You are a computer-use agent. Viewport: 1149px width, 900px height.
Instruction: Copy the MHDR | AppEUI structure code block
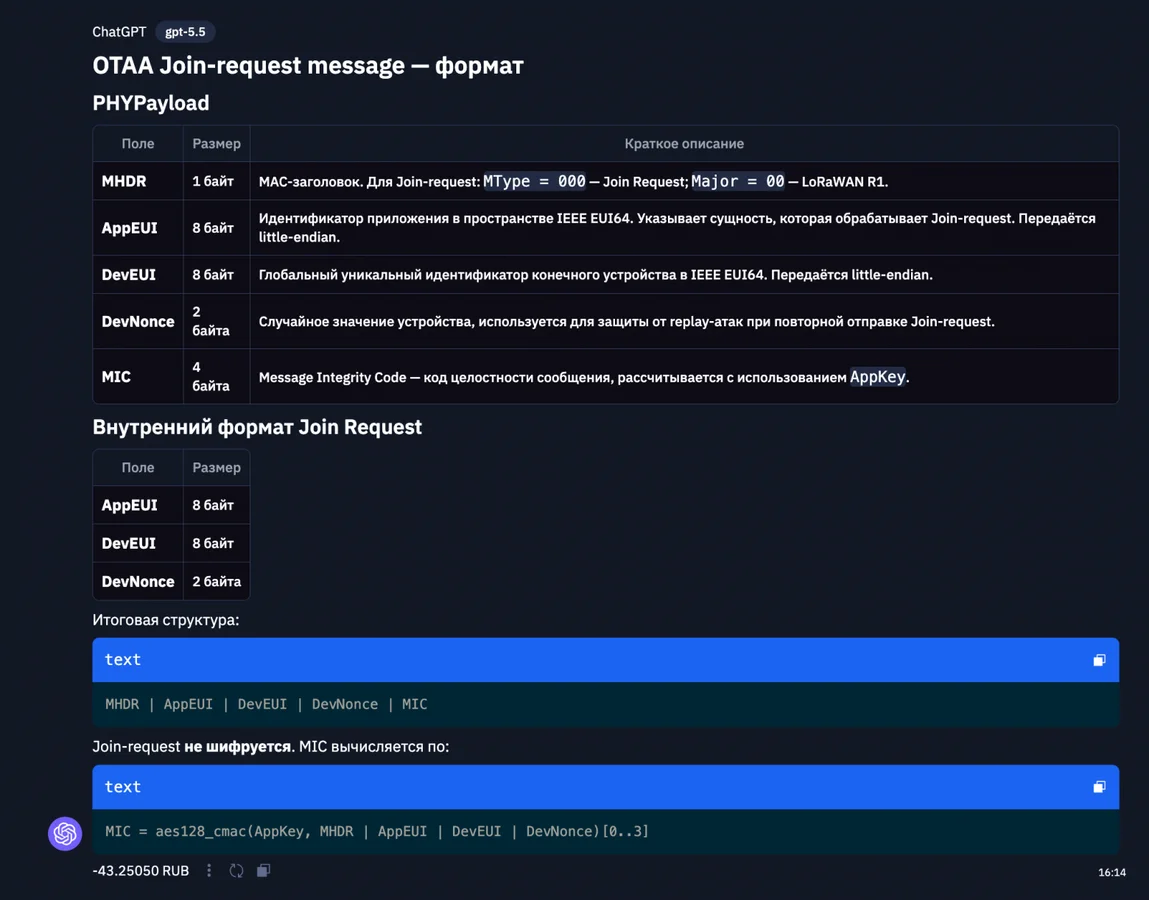click(1099, 660)
